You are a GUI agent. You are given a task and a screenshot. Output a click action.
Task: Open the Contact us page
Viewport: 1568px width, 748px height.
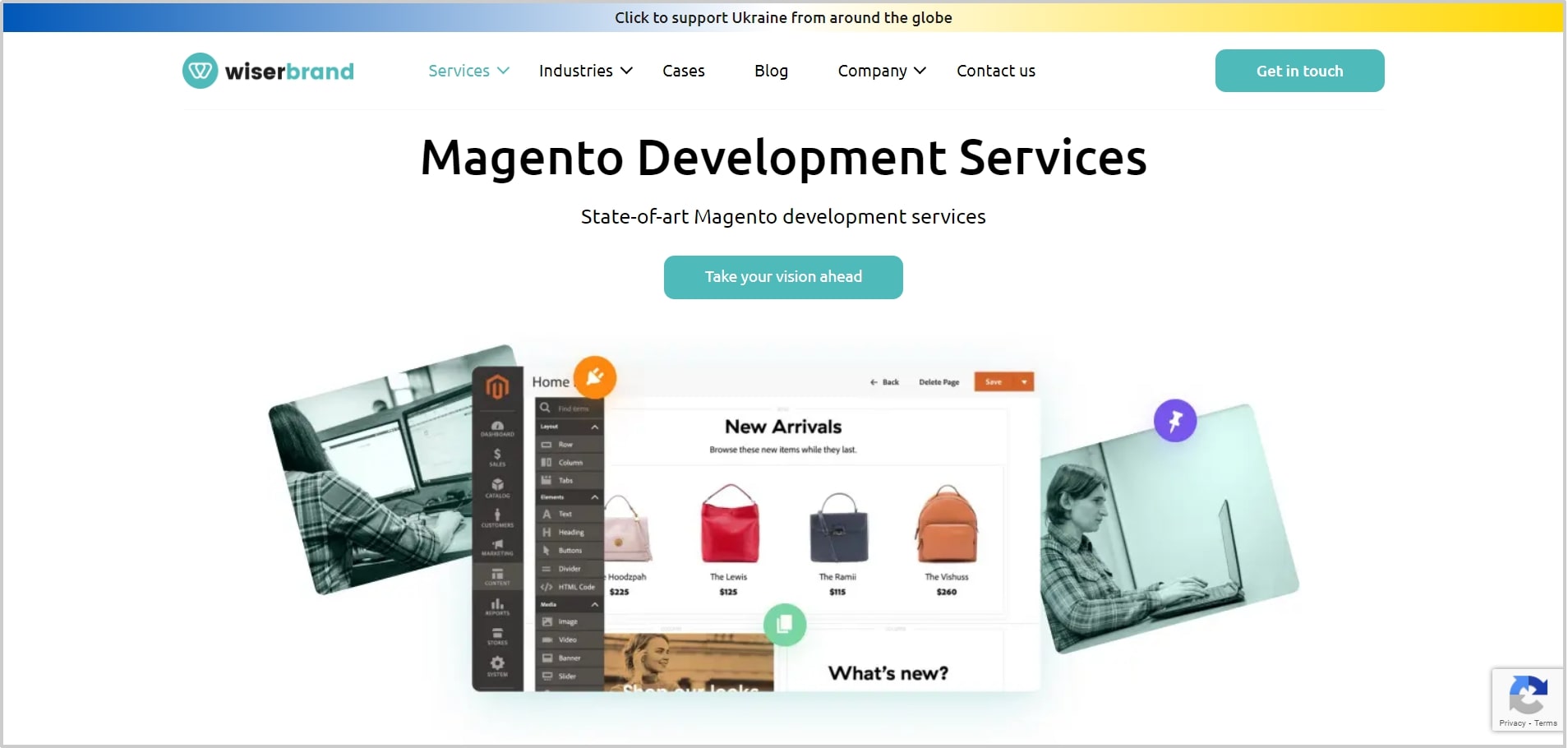coord(995,71)
